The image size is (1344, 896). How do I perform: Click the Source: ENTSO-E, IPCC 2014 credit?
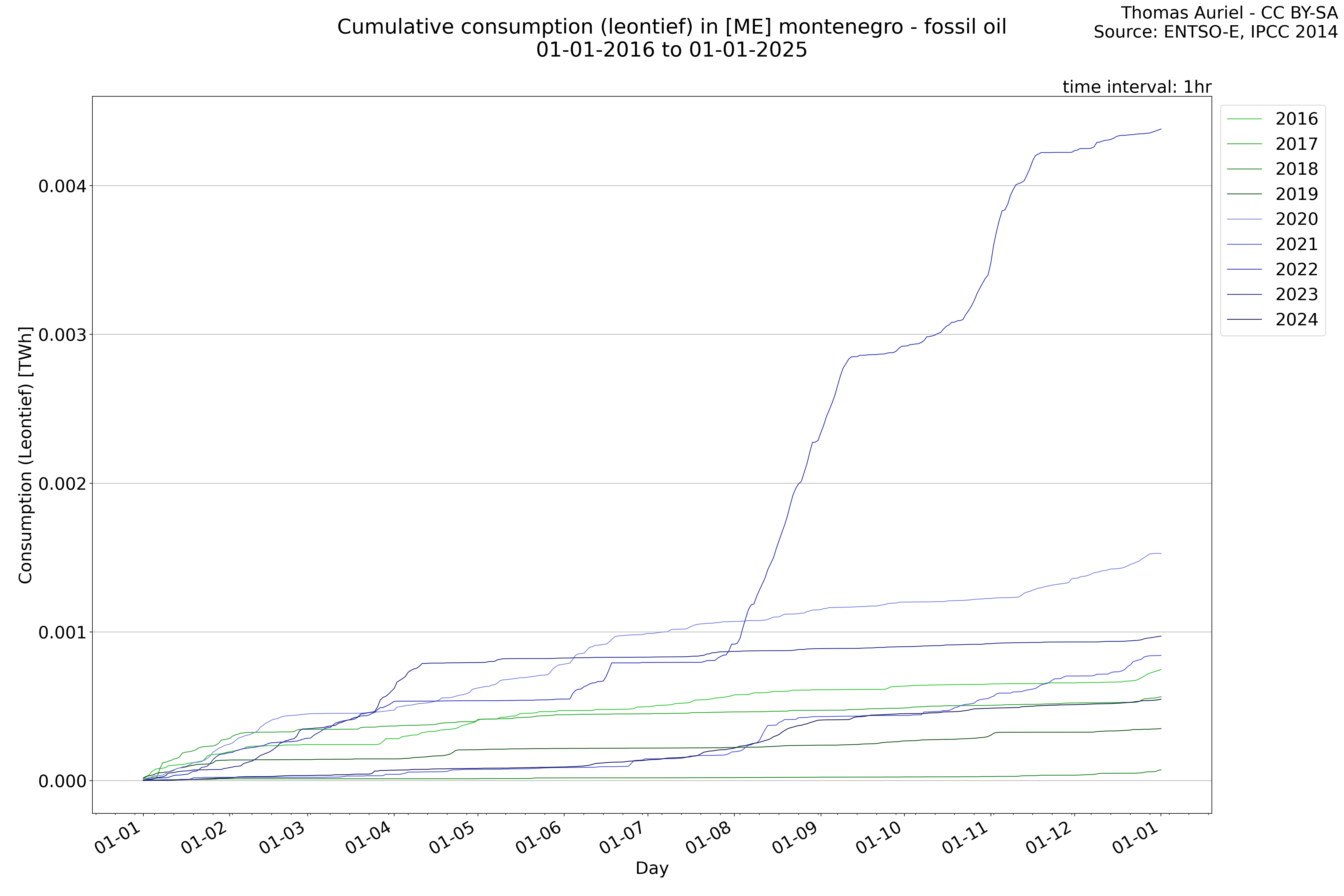point(1215,32)
